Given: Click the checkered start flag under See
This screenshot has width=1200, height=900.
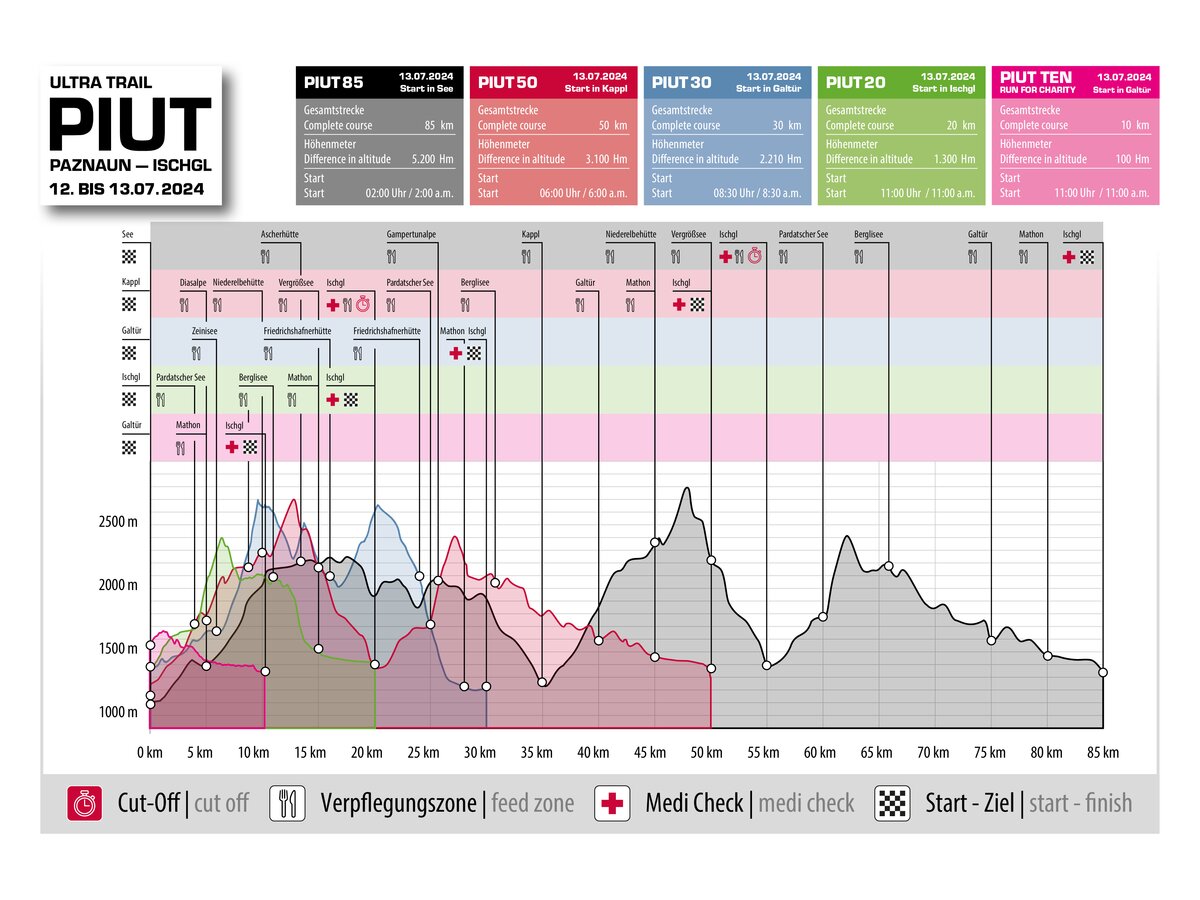Looking at the screenshot, I should click(x=128, y=257).
